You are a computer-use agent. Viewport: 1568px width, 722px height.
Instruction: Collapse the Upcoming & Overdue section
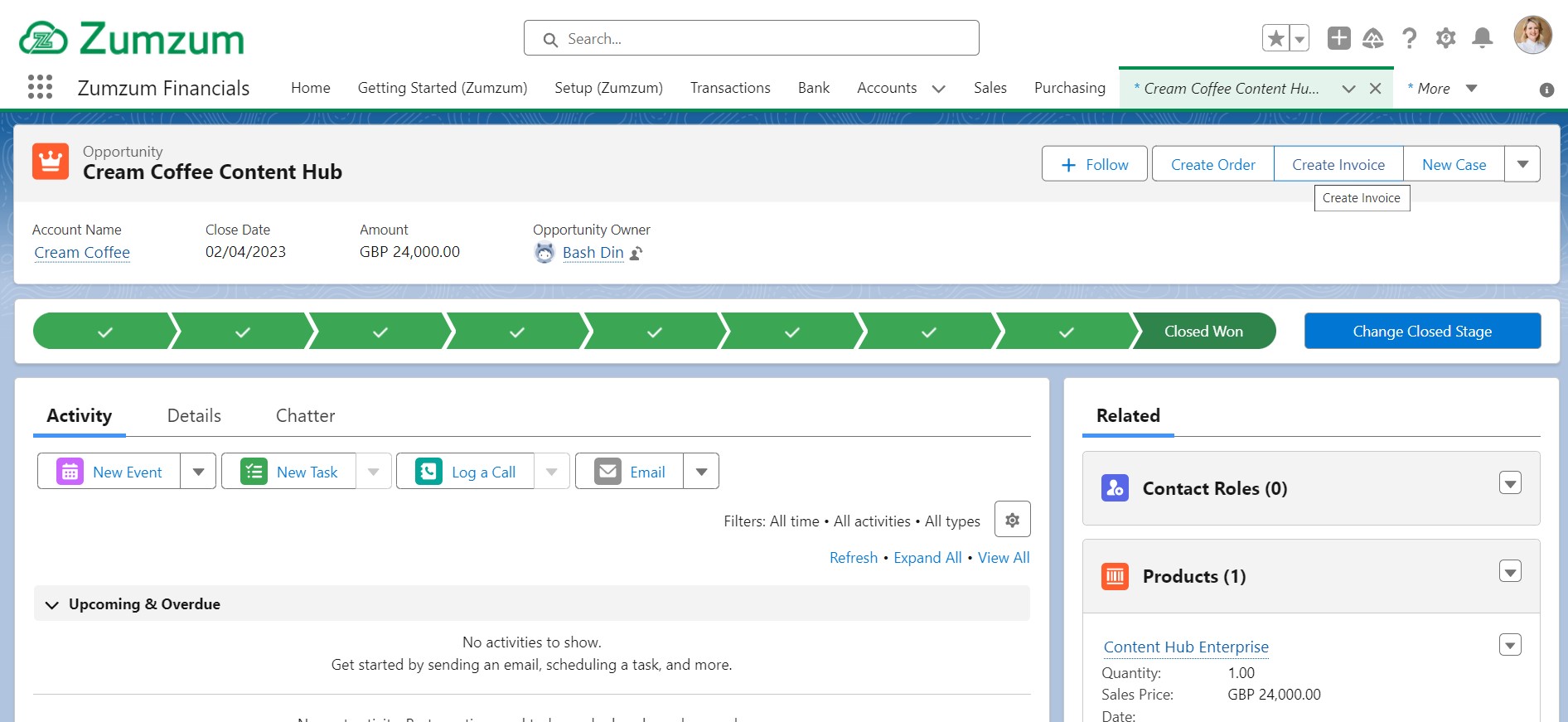[52, 604]
